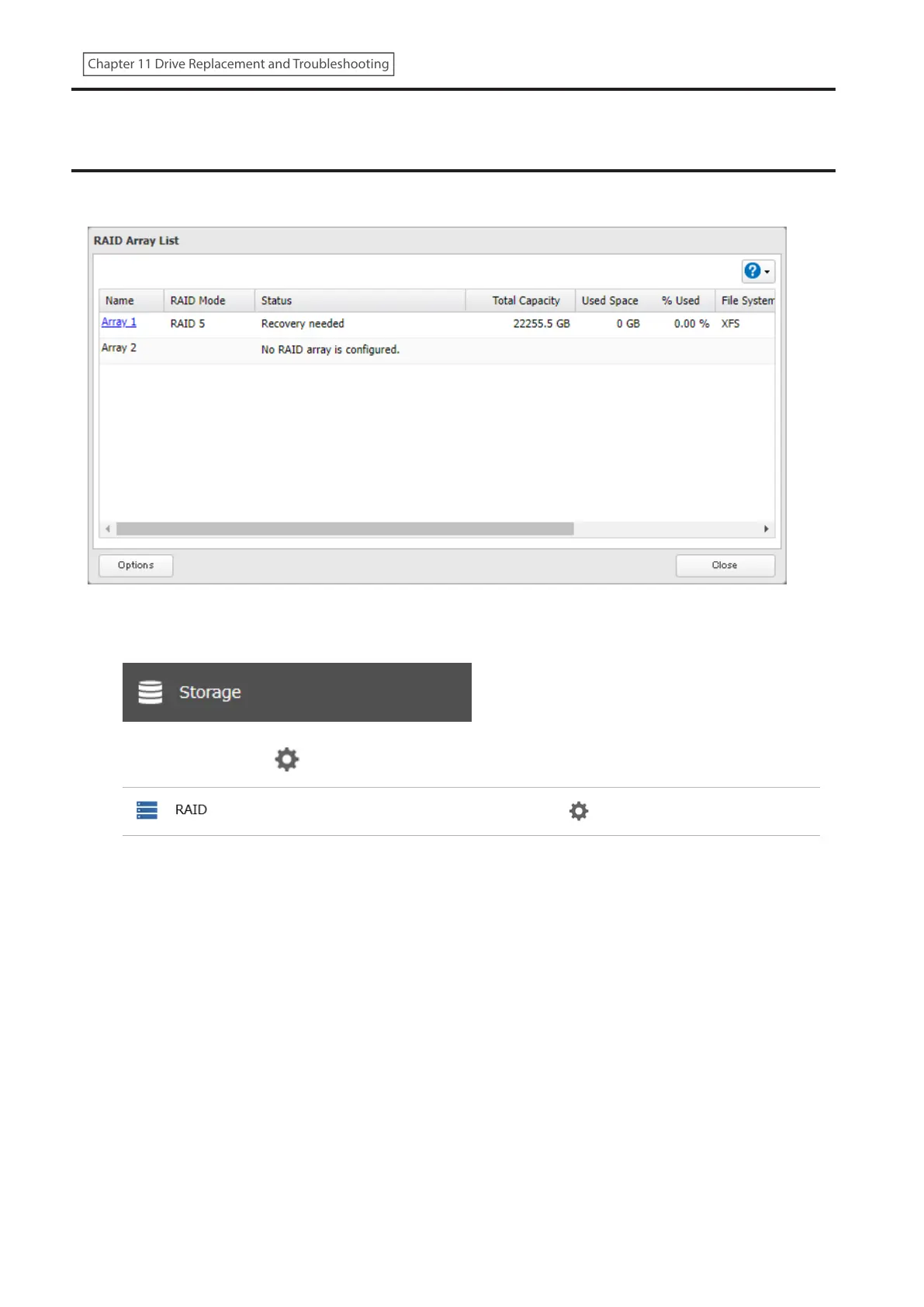Sort by the % Used column header
This screenshot has width=924, height=1307.
pos(680,300)
